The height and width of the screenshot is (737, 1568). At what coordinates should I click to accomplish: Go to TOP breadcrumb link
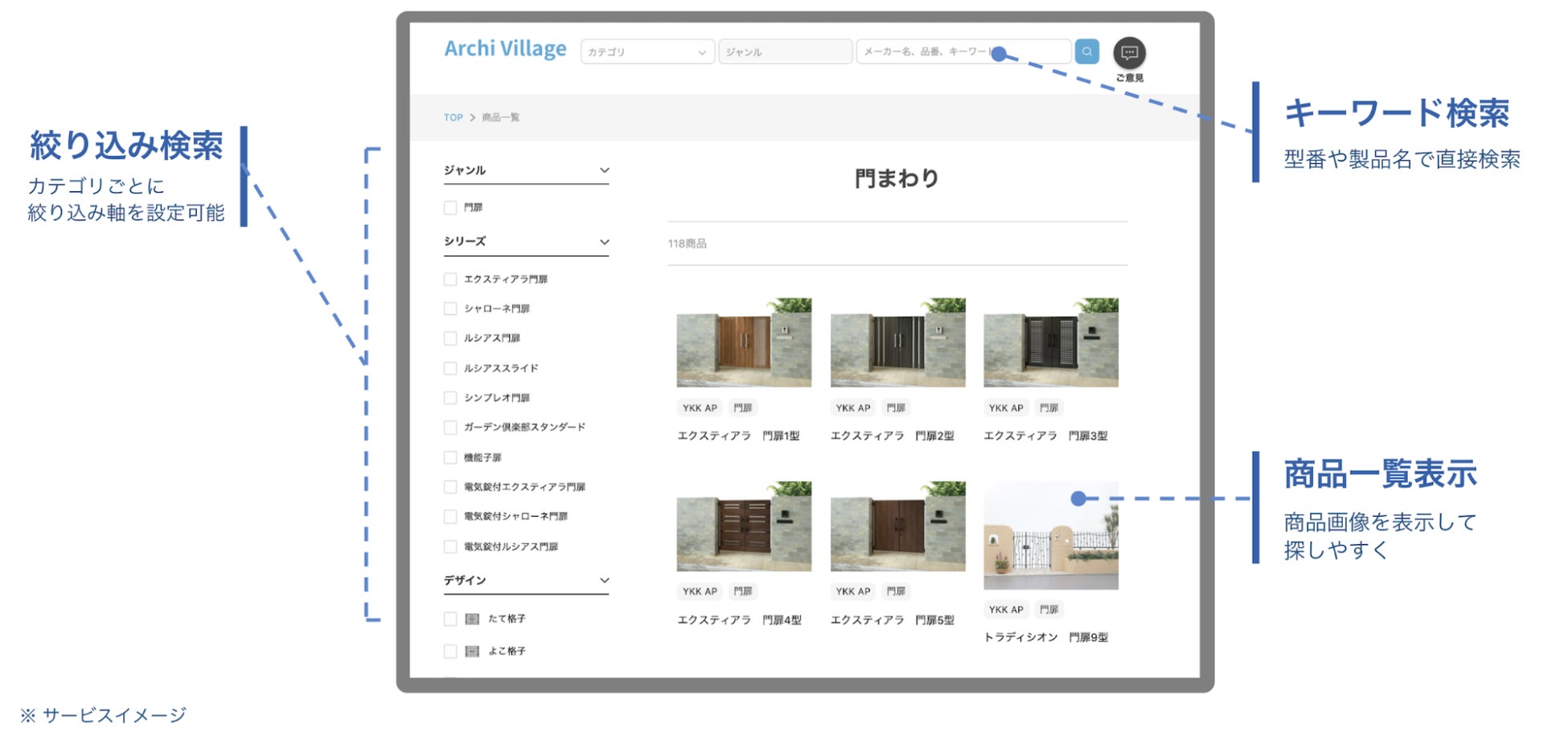[453, 117]
